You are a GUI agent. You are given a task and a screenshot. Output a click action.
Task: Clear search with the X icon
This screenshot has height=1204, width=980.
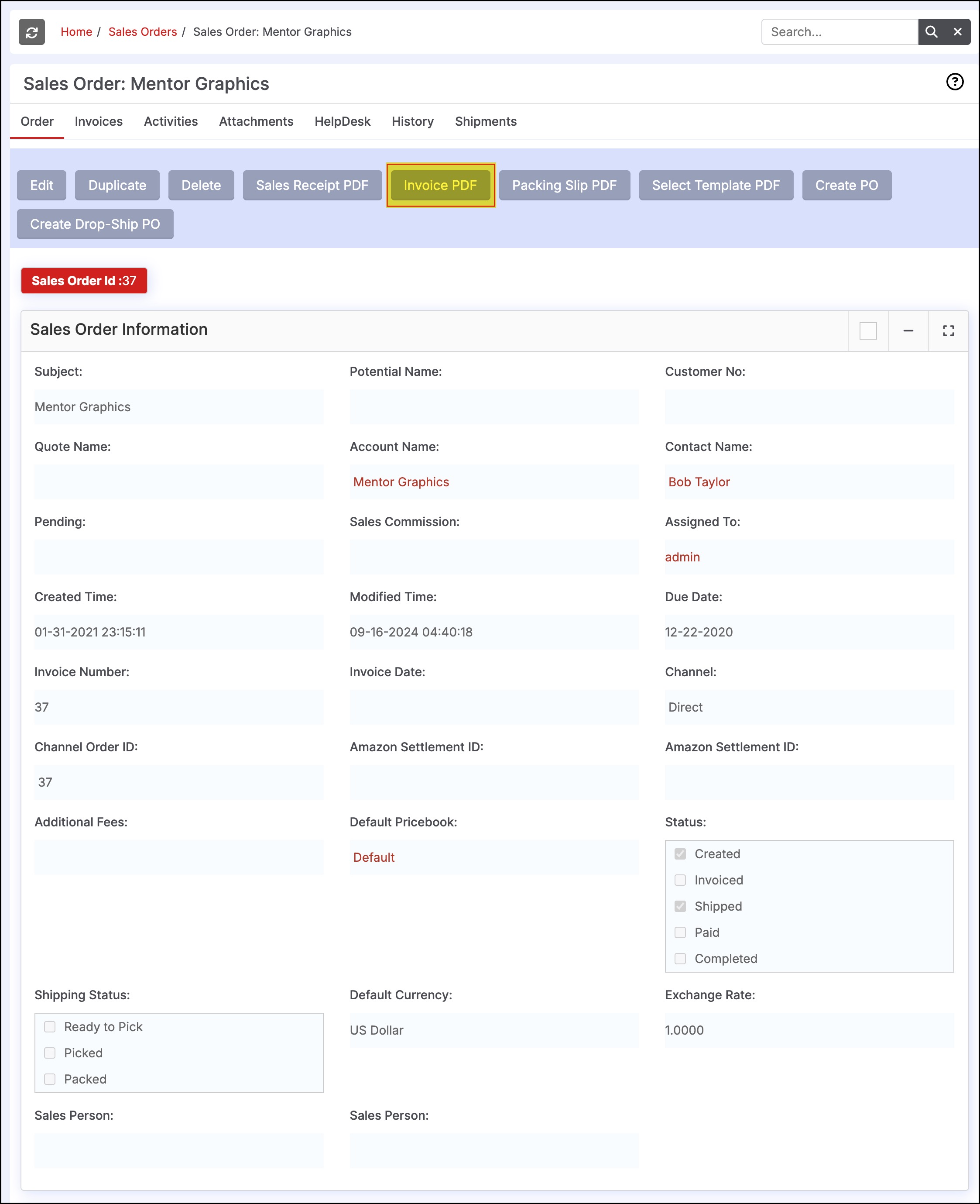click(x=957, y=32)
